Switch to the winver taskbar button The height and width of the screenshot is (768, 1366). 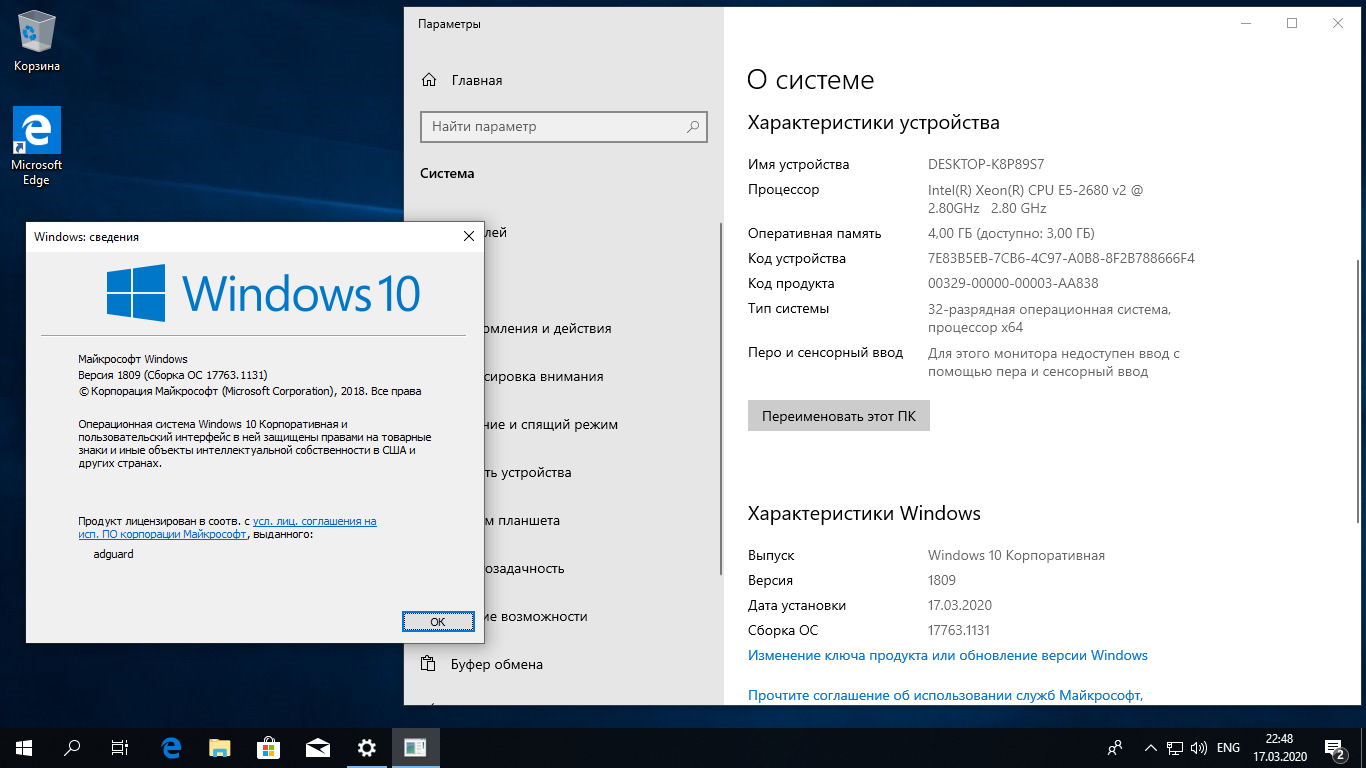tap(415, 747)
